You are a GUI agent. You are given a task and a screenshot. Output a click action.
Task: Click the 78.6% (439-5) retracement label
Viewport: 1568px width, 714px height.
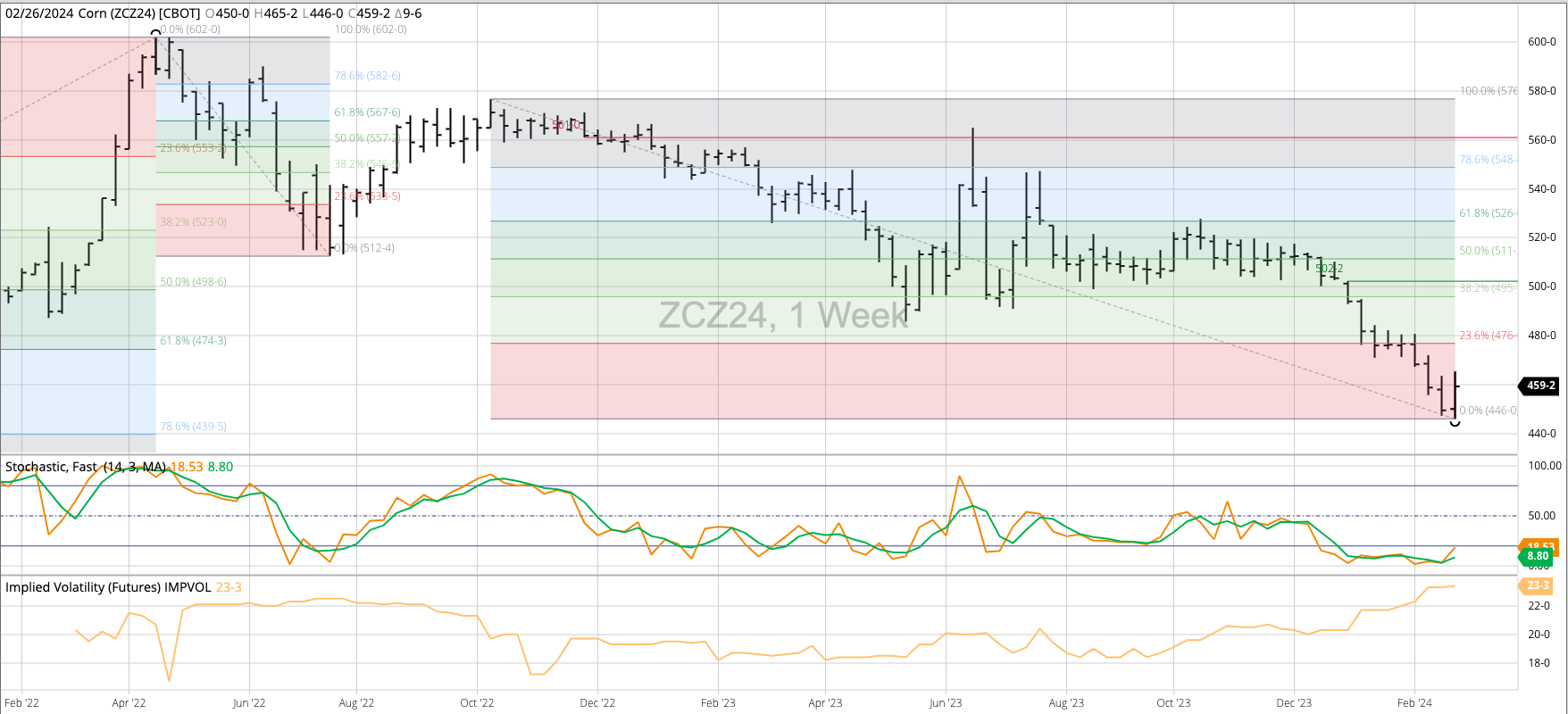coord(193,427)
